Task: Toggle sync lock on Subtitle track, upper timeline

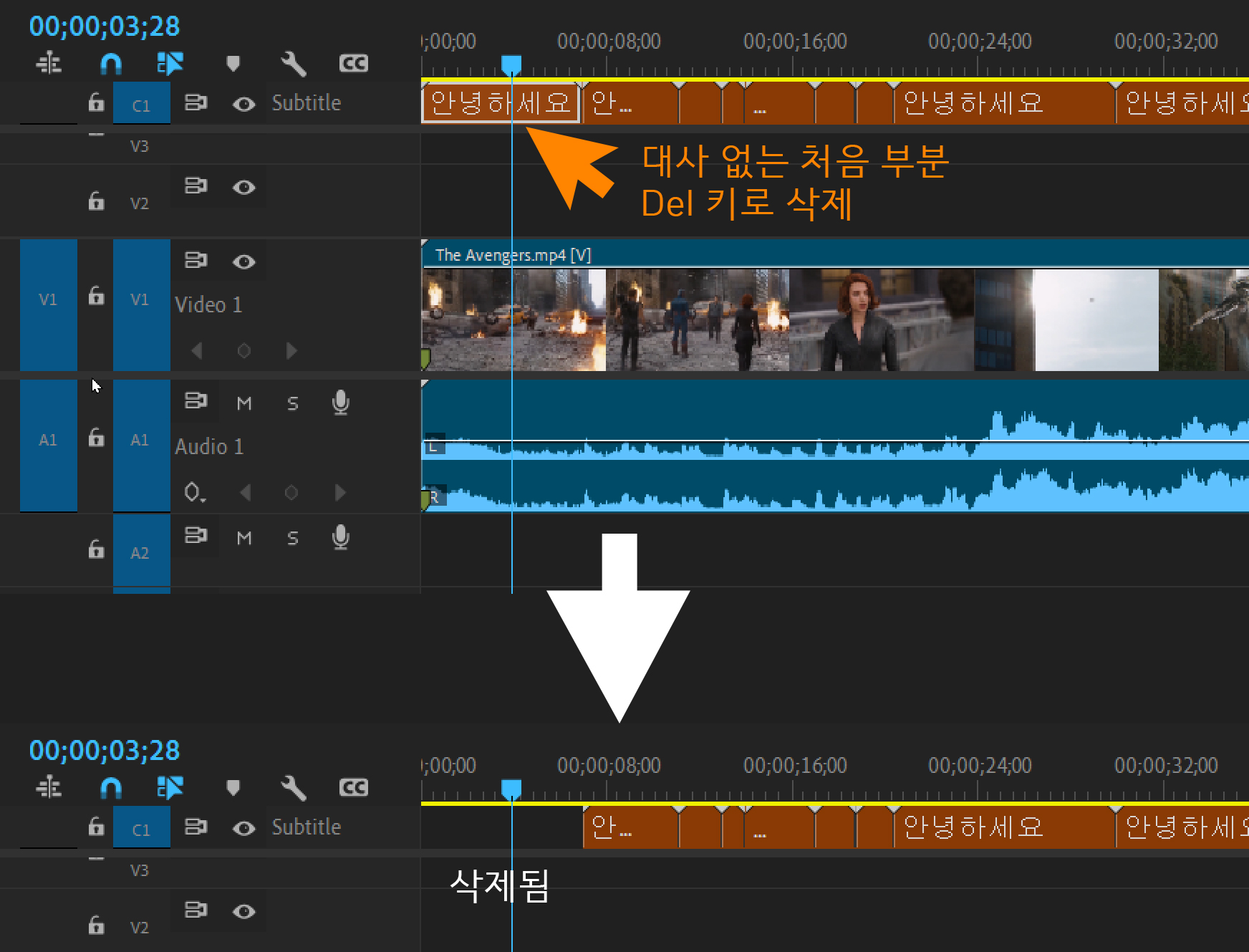Action: coord(196,102)
